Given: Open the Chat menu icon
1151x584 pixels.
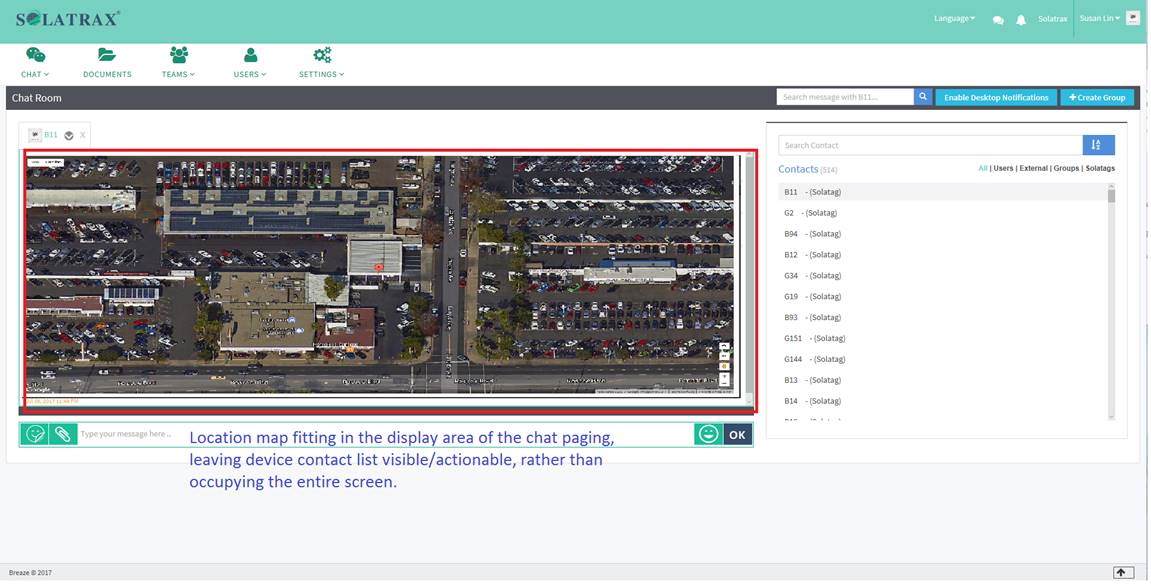Looking at the screenshot, I should point(35,55).
